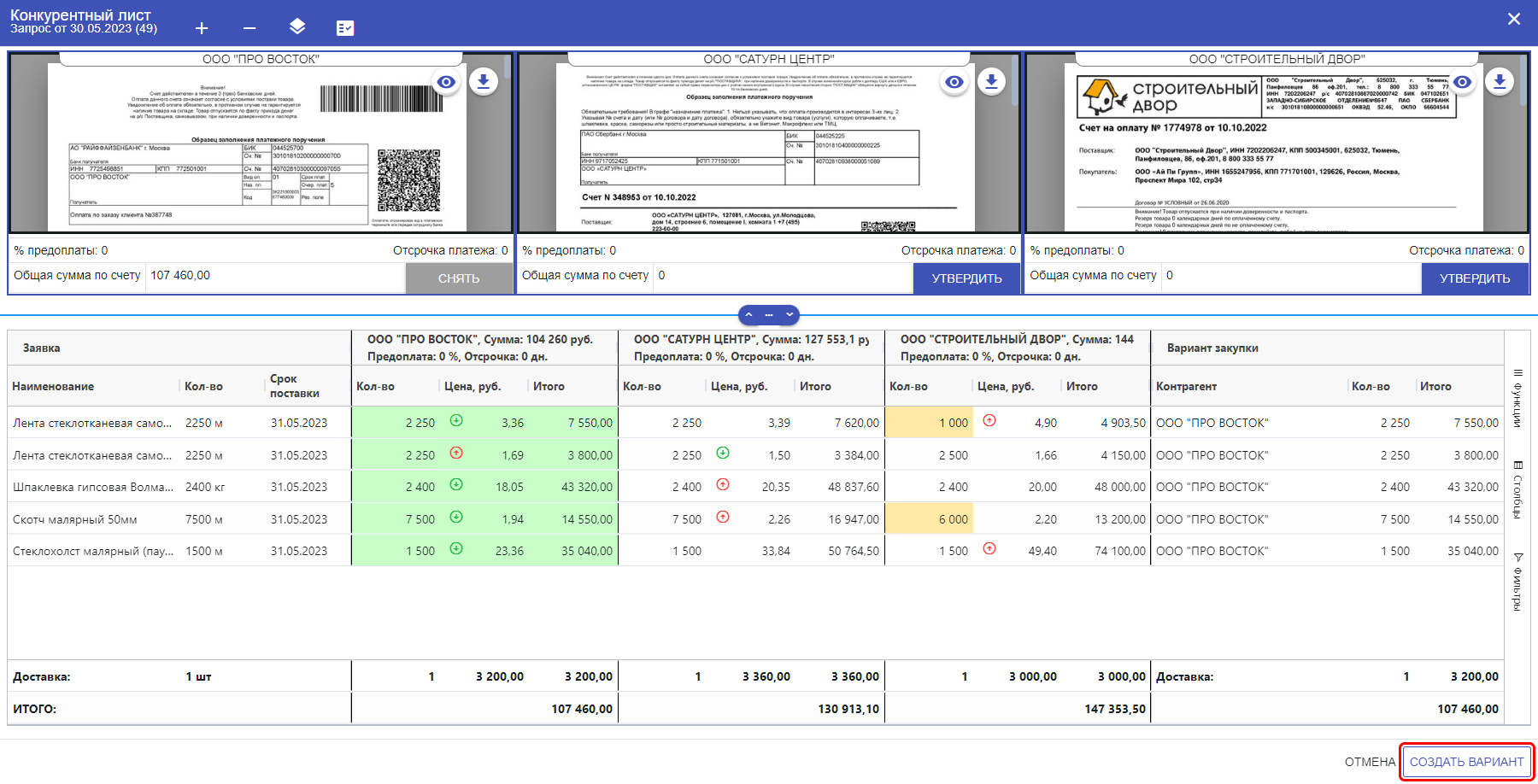Click СТРОИТЕЛЬНЫЙ ДВОР total 147 353,50

click(x=1115, y=709)
